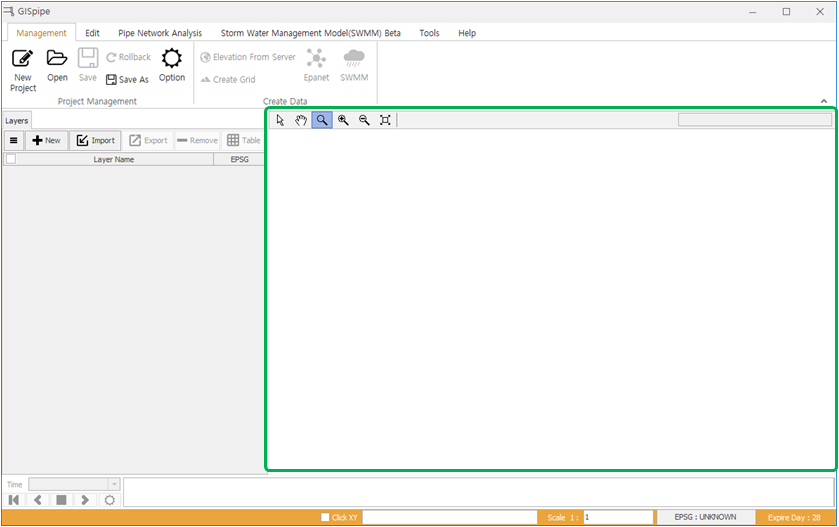
Task: Switch to the Management tab
Action: (41, 33)
